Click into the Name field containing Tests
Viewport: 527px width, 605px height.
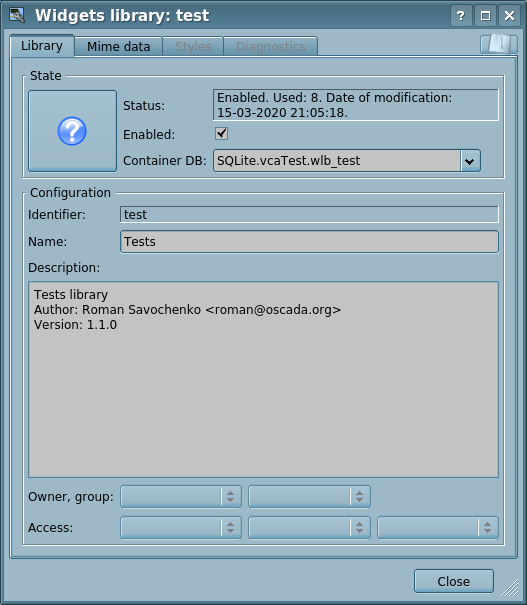(309, 242)
